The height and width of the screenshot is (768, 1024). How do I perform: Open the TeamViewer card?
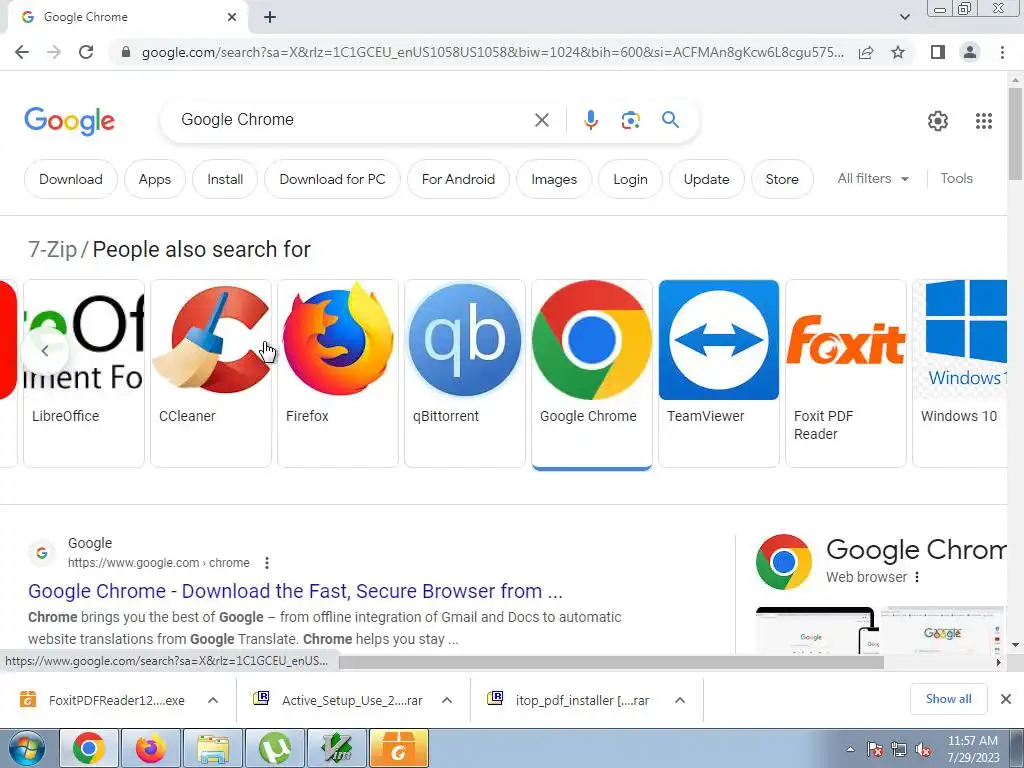point(719,374)
